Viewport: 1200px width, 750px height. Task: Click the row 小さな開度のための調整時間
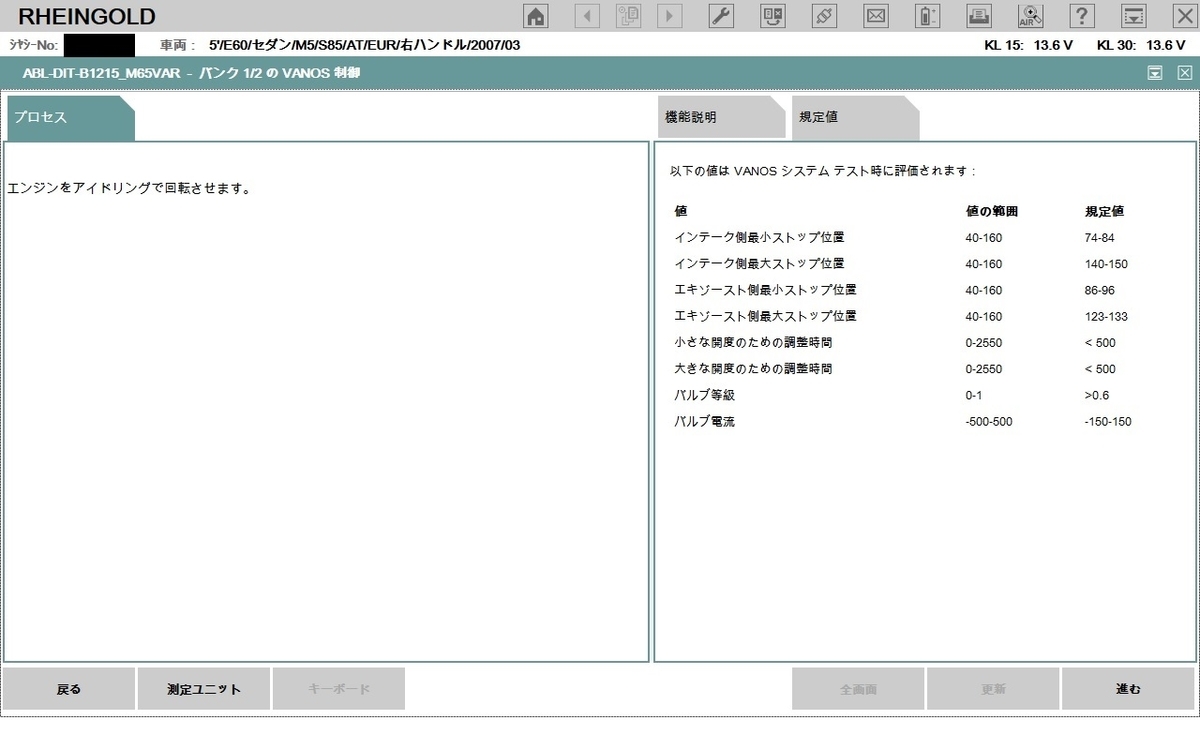coord(905,343)
